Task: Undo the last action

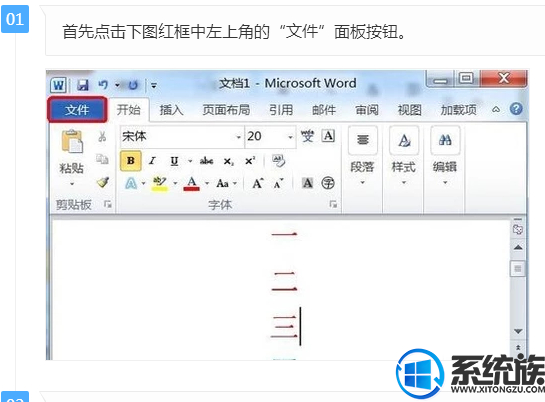Action: click(x=103, y=84)
